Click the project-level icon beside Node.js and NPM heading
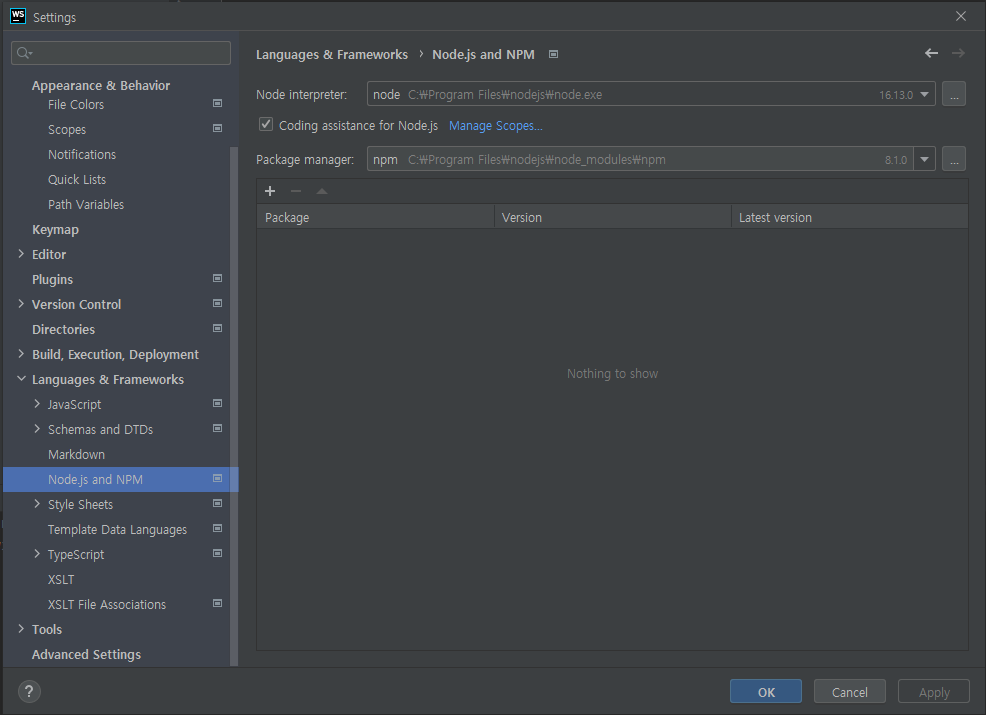The image size is (986, 715). (553, 55)
